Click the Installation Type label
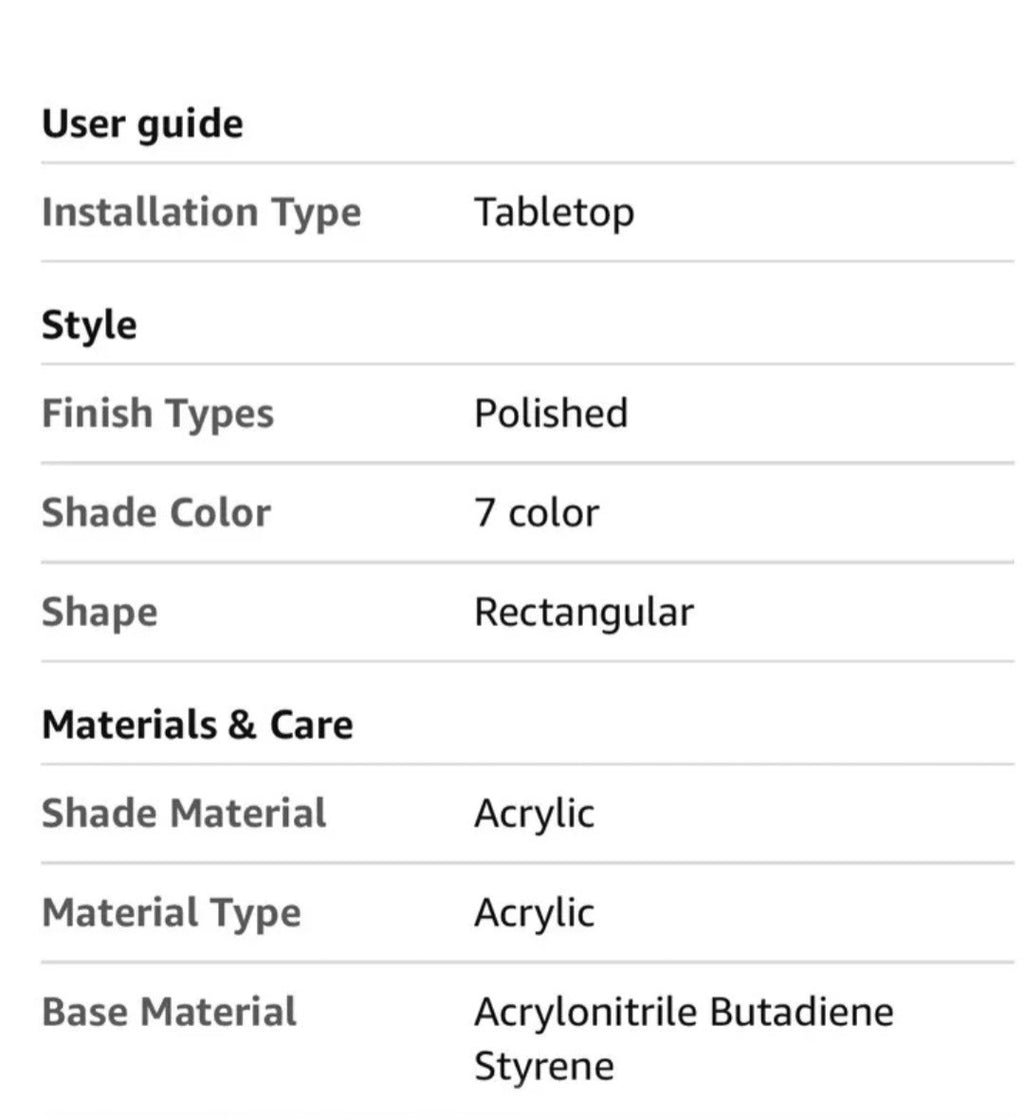This screenshot has height=1120, width=1024. pyautogui.click(x=201, y=213)
